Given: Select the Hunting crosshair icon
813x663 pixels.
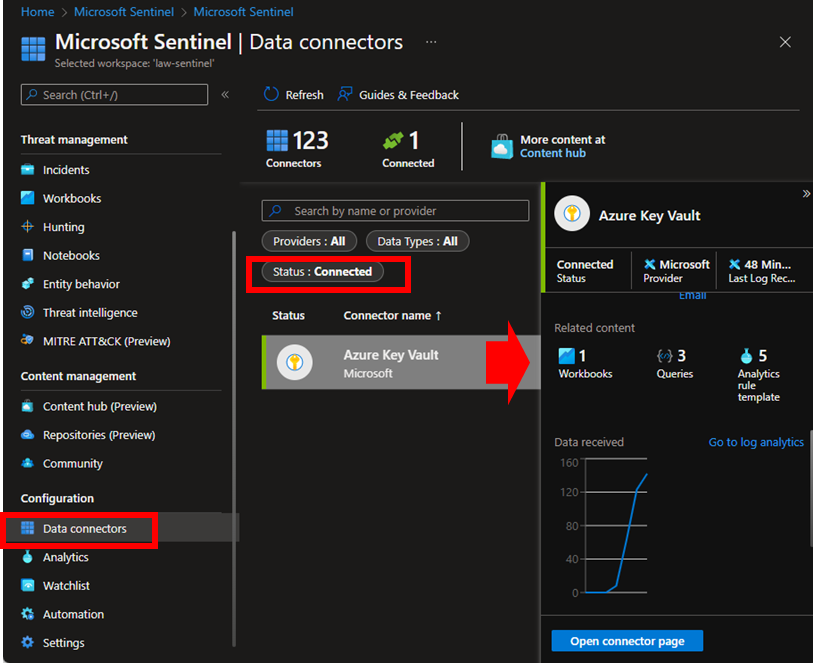Looking at the screenshot, I should (x=27, y=227).
